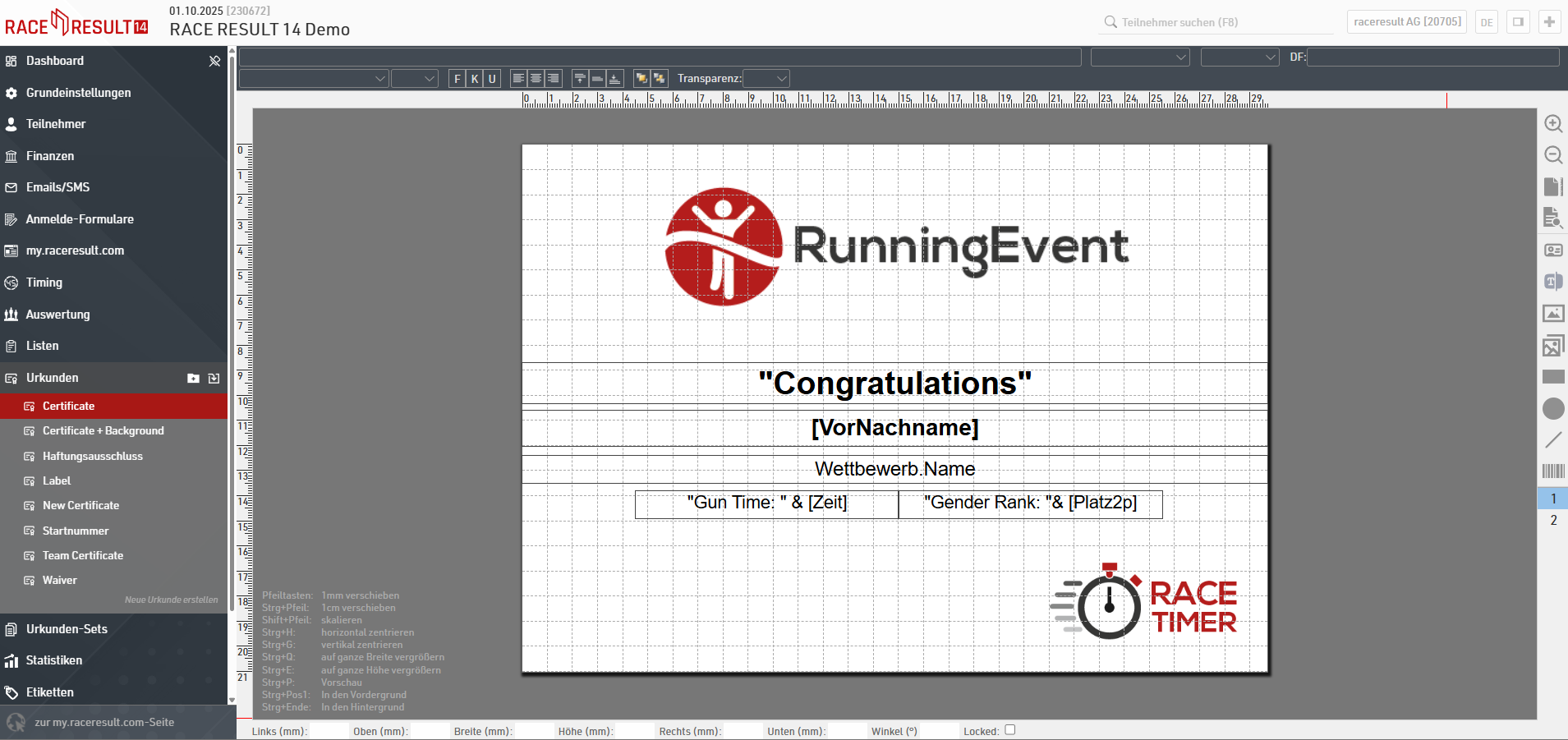Select the rectangle shape tool
The image size is (1568, 740).
1552,377
